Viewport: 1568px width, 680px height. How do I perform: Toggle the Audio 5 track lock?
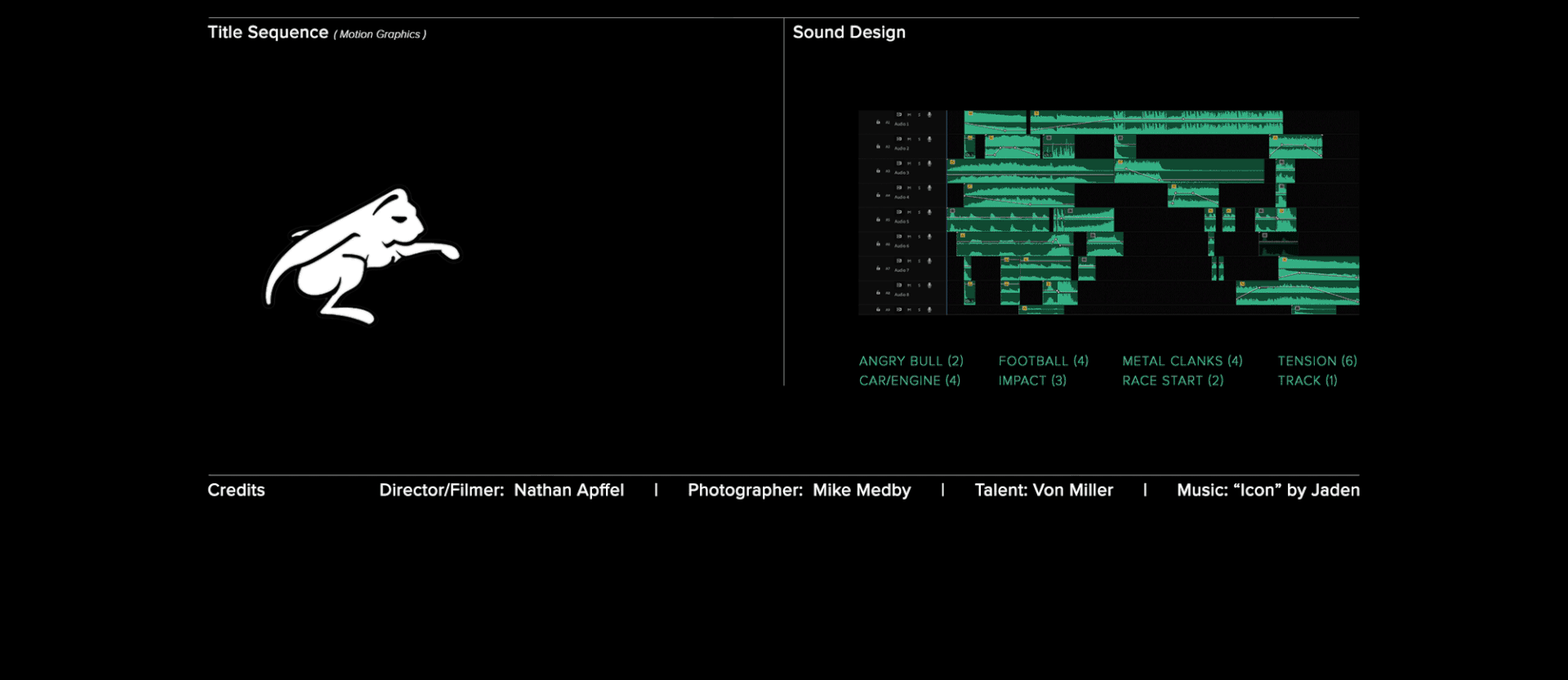tap(878, 220)
